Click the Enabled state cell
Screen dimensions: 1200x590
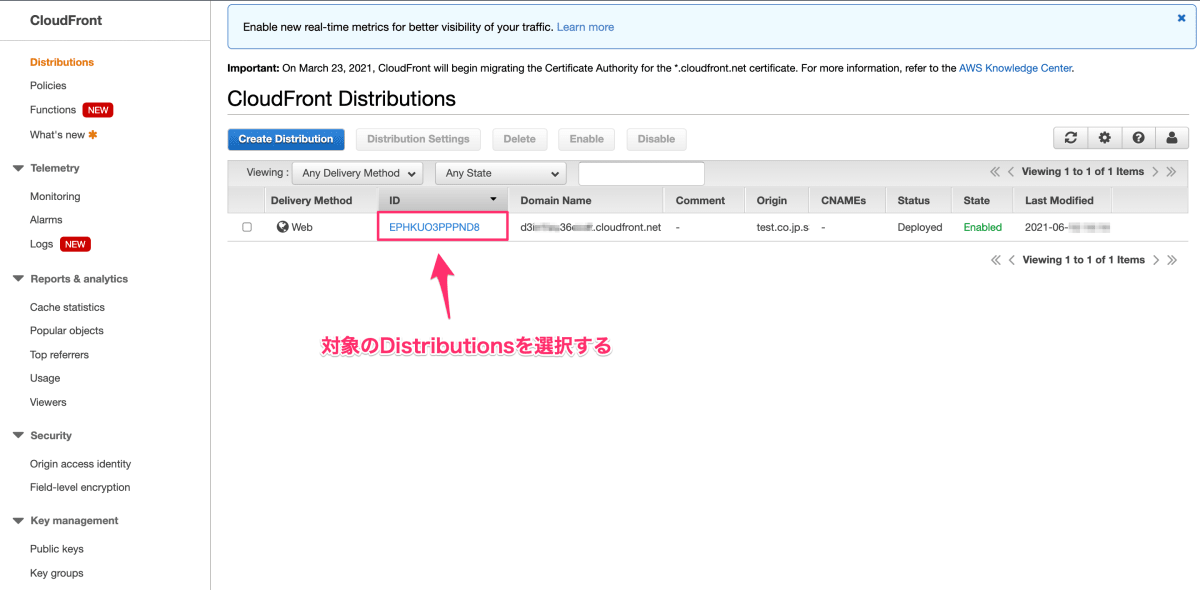982,227
